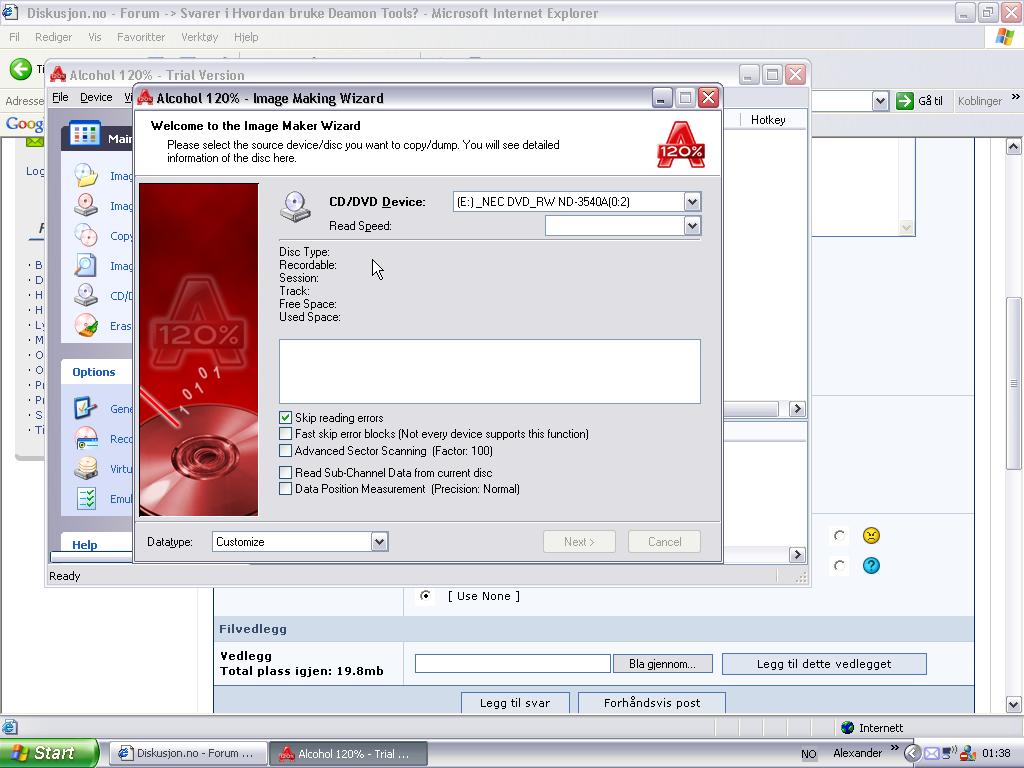The width and height of the screenshot is (1024, 768).
Task: Click the Legg til svar button
Action: (x=515, y=703)
